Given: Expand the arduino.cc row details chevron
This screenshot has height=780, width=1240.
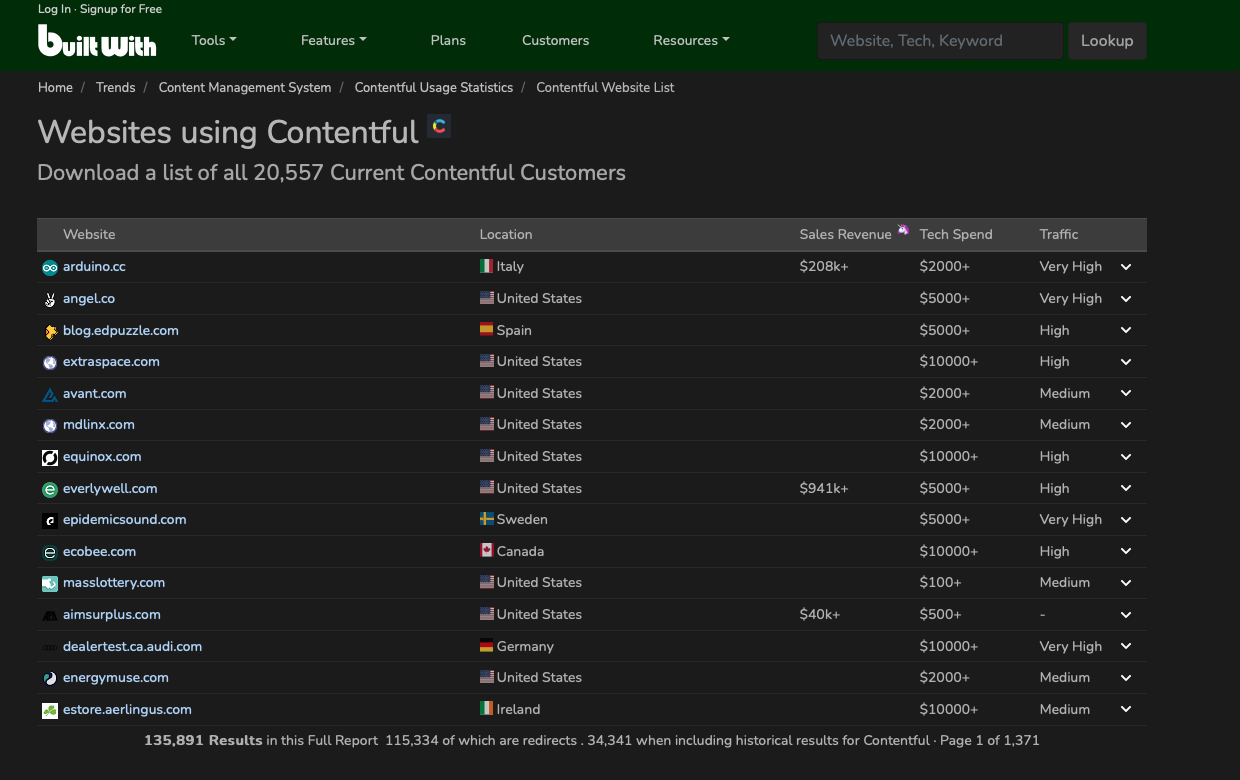Looking at the screenshot, I should click(x=1126, y=267).
